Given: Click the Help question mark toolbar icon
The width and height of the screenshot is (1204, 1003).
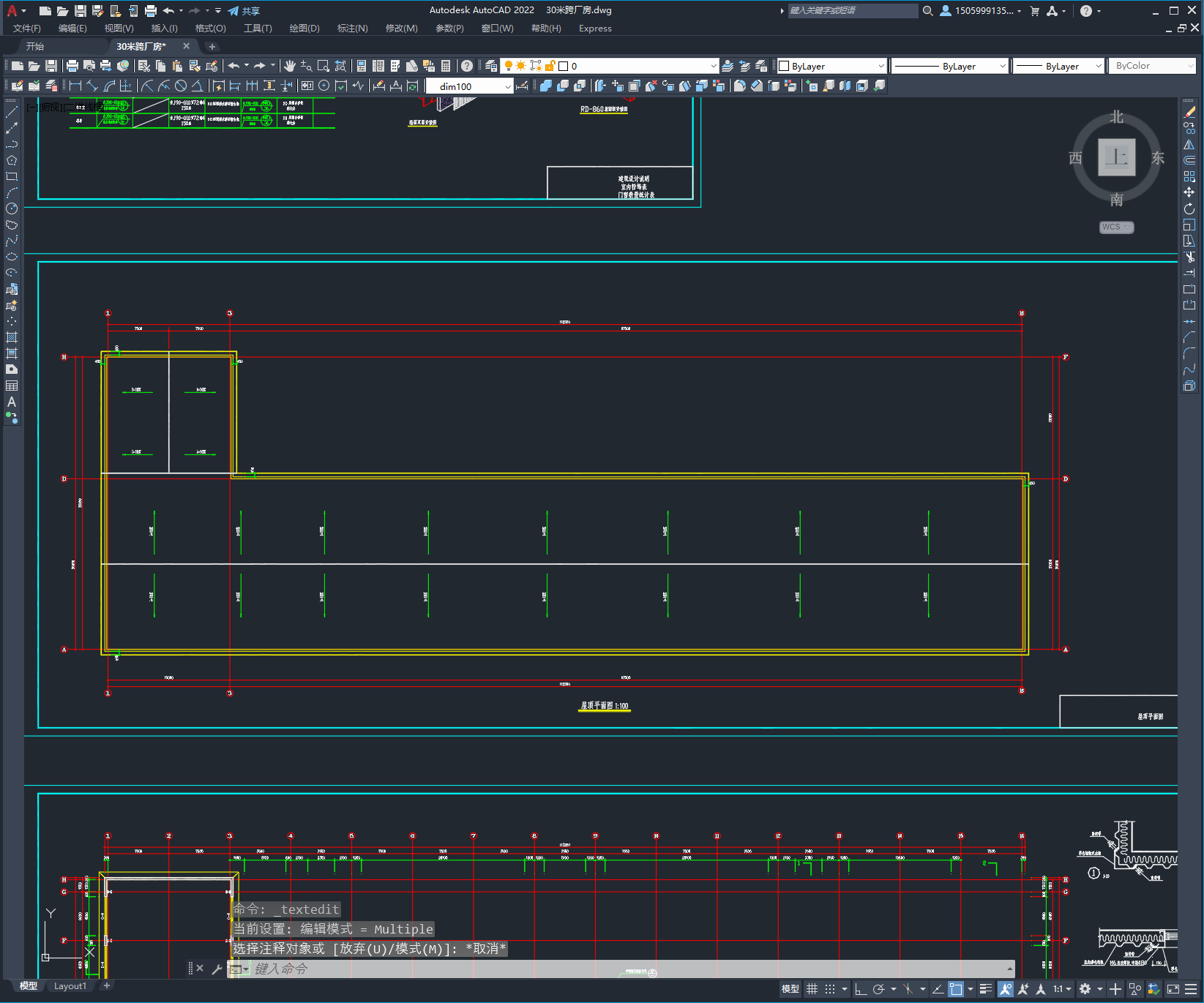Looking at the screenshot, I should point(467,66).
